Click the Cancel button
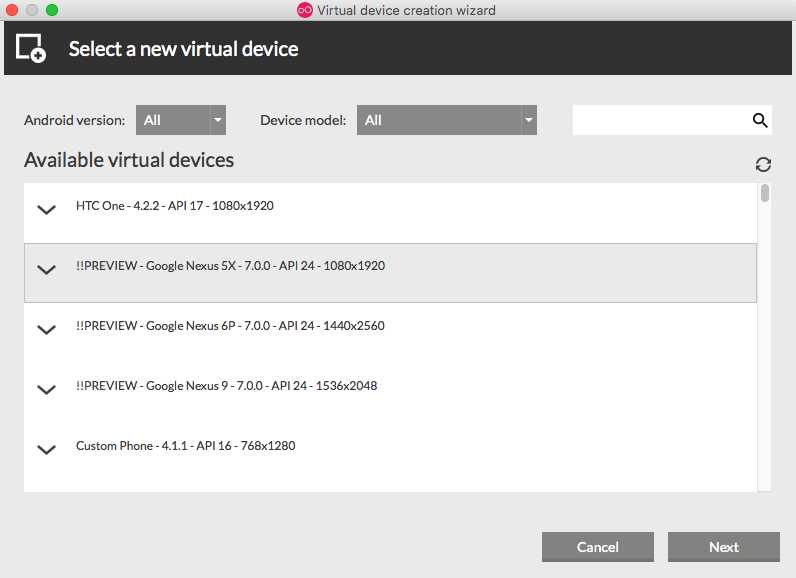Image resolution: width=796 pixels, height=578 pixels. tap(598, 547)
